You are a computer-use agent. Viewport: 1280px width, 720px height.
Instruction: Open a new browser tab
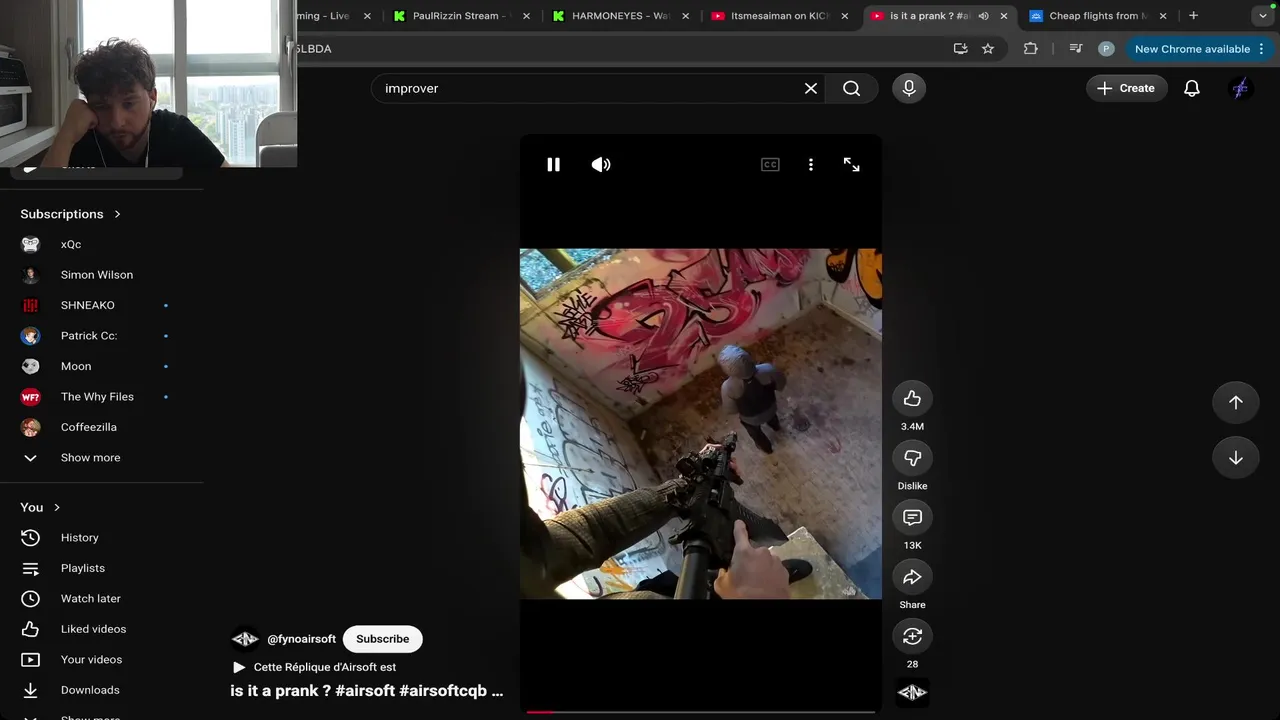point(1193,16)
